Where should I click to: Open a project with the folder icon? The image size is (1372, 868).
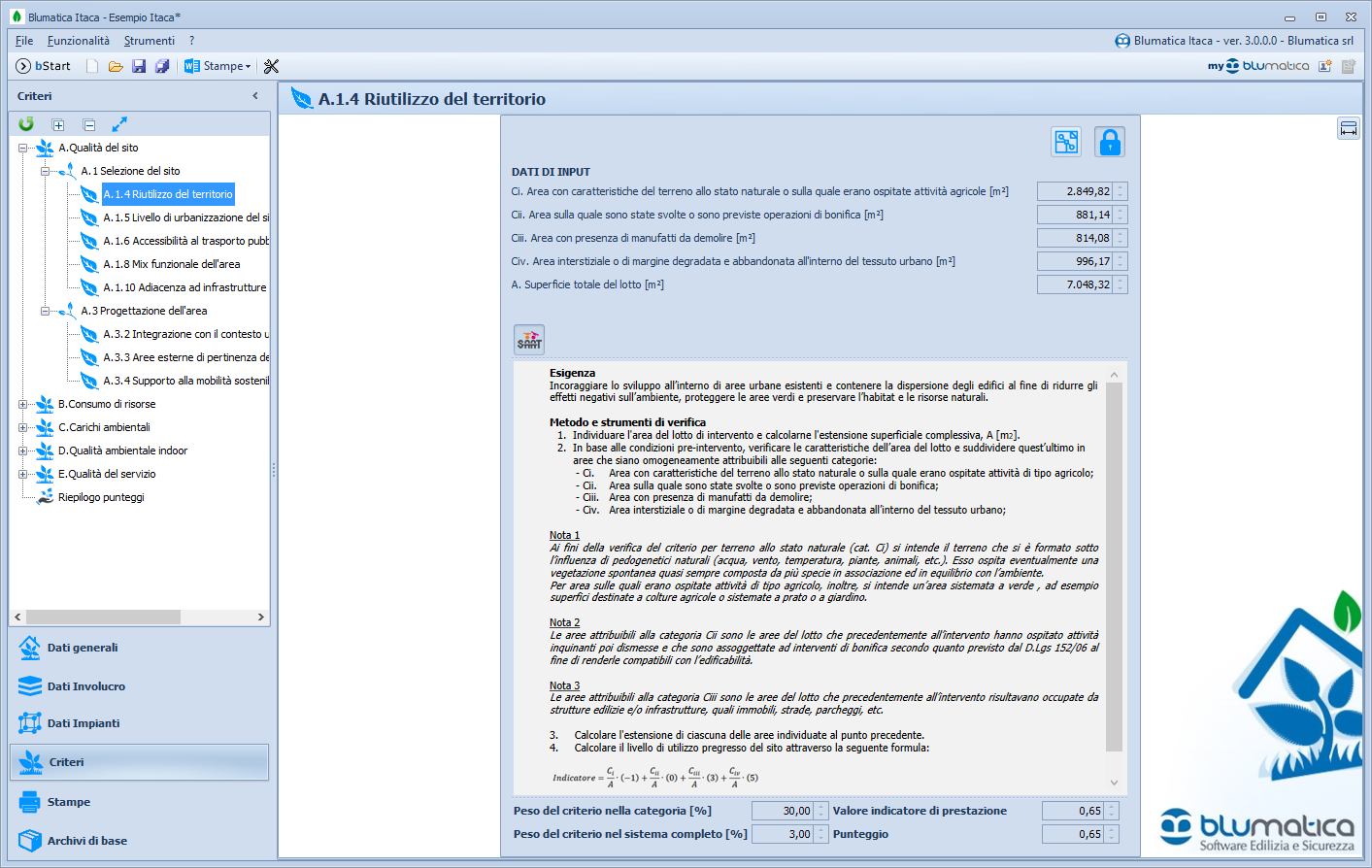(x=116, y=66)
